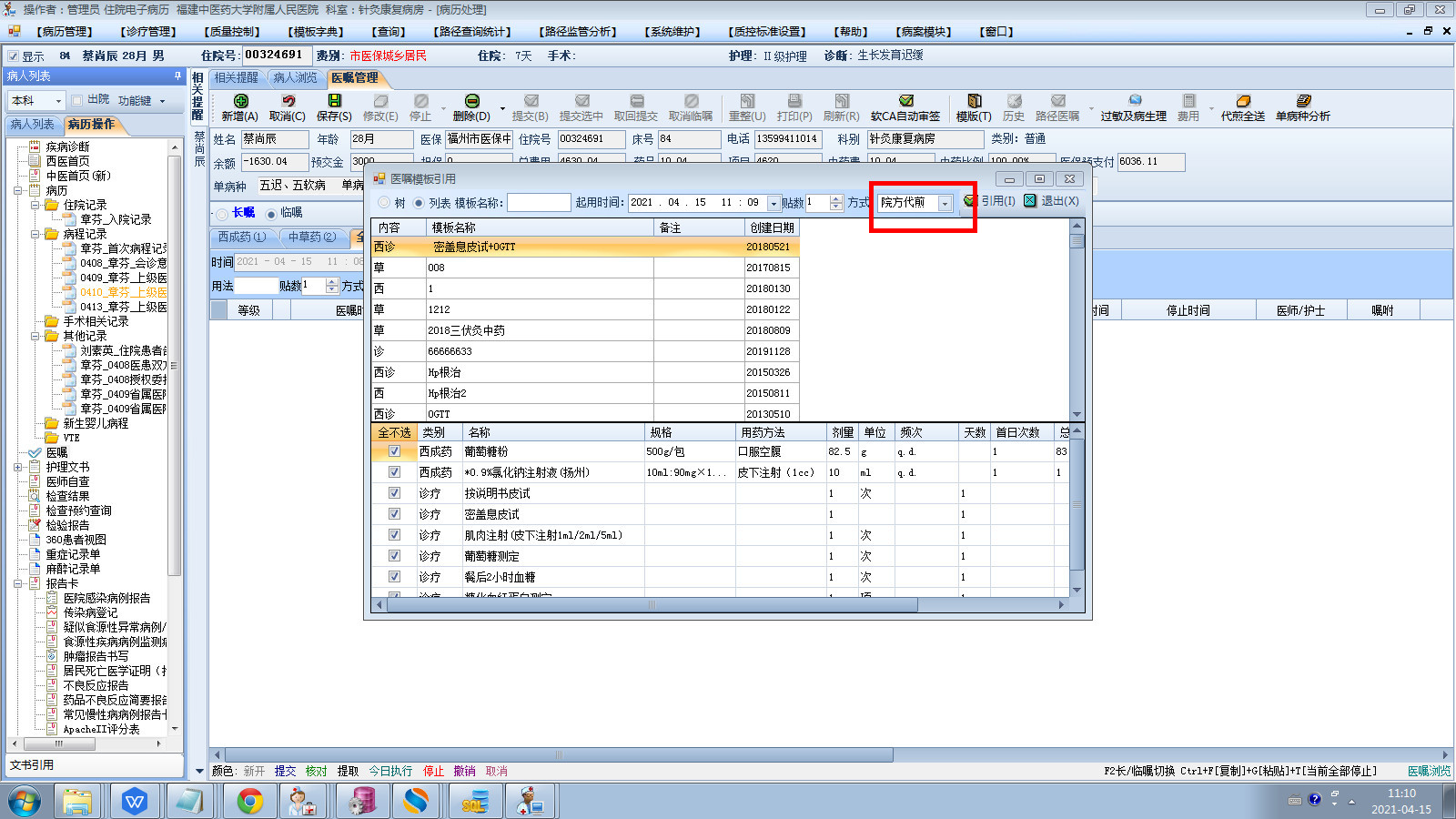Viewport: 1456px width, 819px height.
Task: Open the 方式 dropdown showing 院方代煎
Action: coord(945,203)
